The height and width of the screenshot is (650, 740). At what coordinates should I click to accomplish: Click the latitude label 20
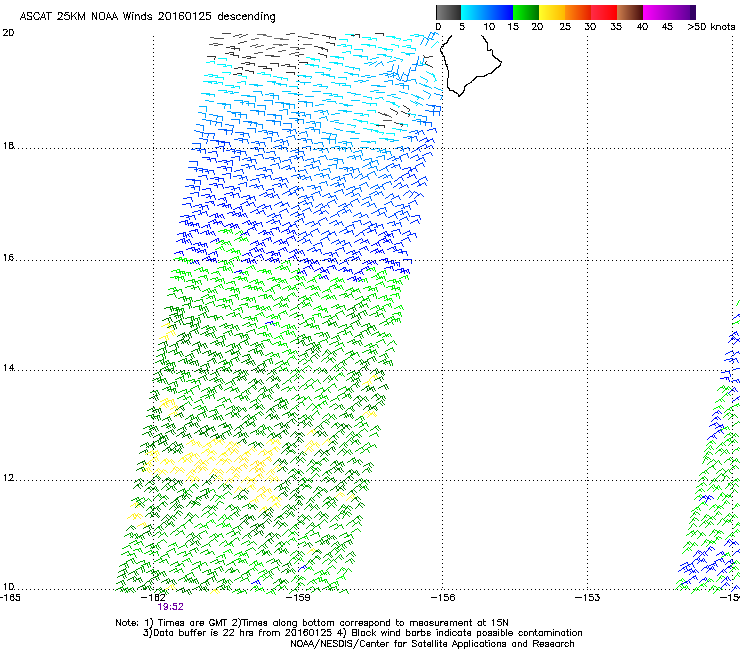point(8,33)
